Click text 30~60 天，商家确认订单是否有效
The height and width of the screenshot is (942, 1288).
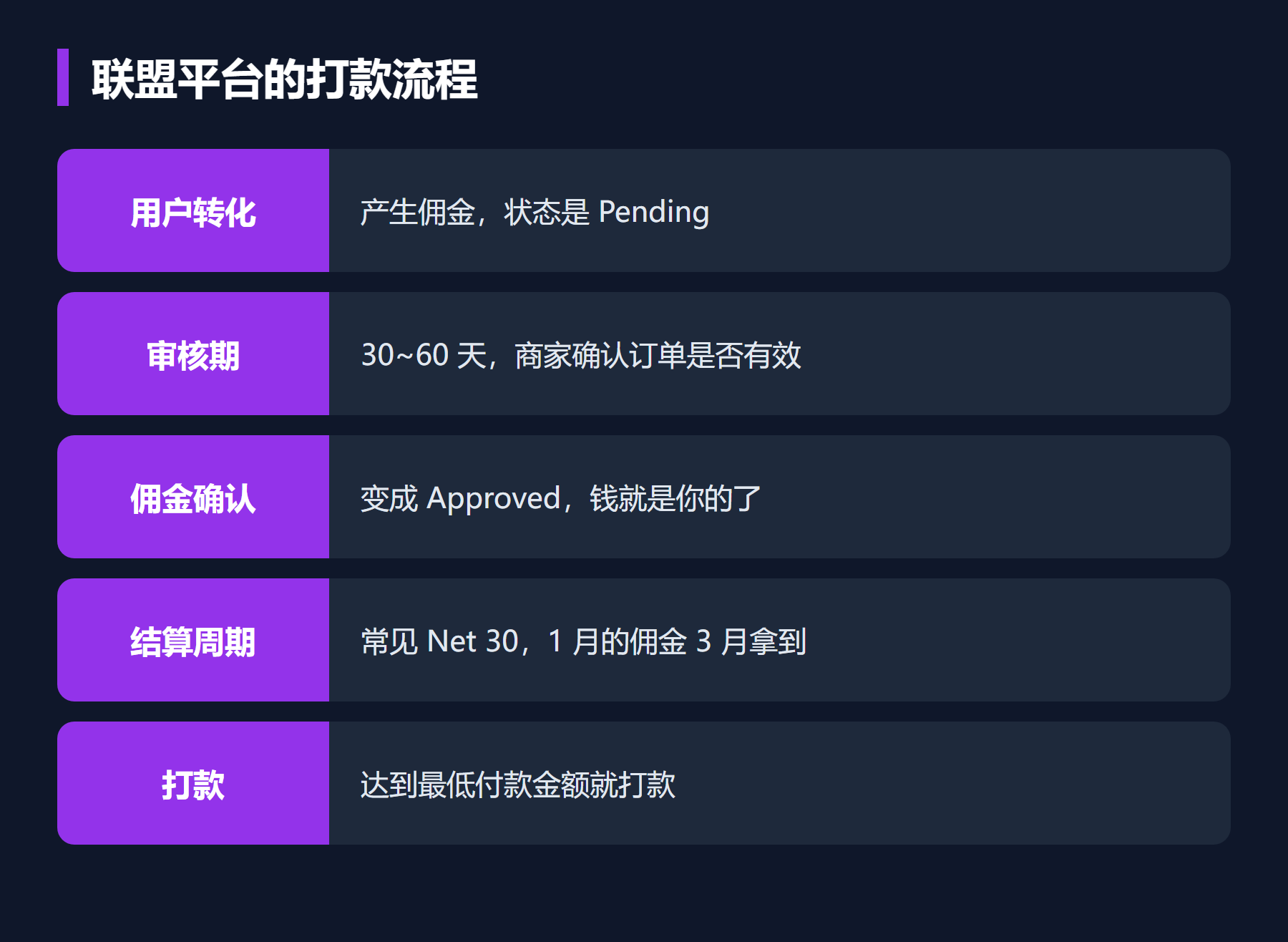[580, 355]
